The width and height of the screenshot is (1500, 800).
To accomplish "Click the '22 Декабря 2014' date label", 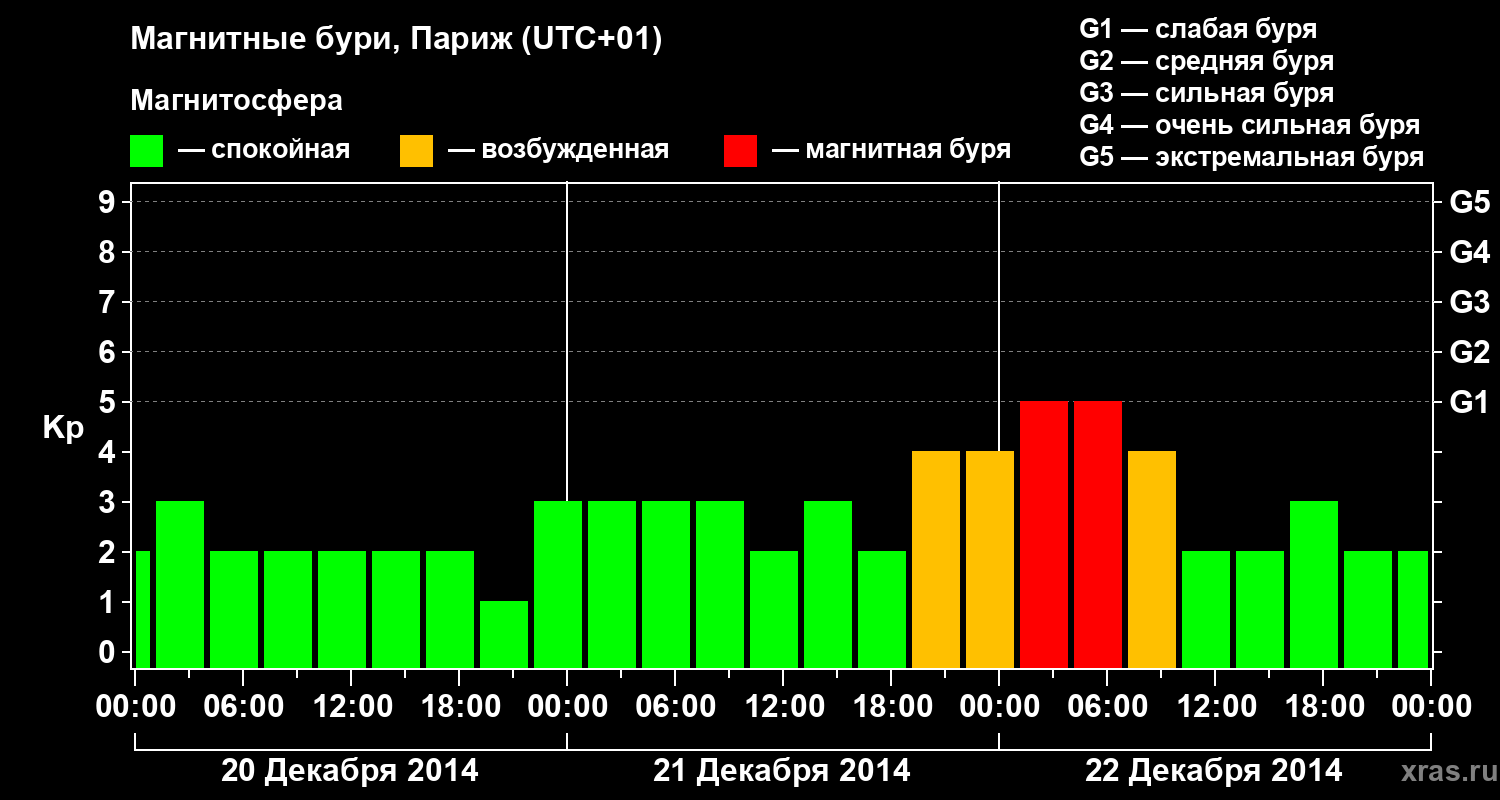I will 1214,771.
